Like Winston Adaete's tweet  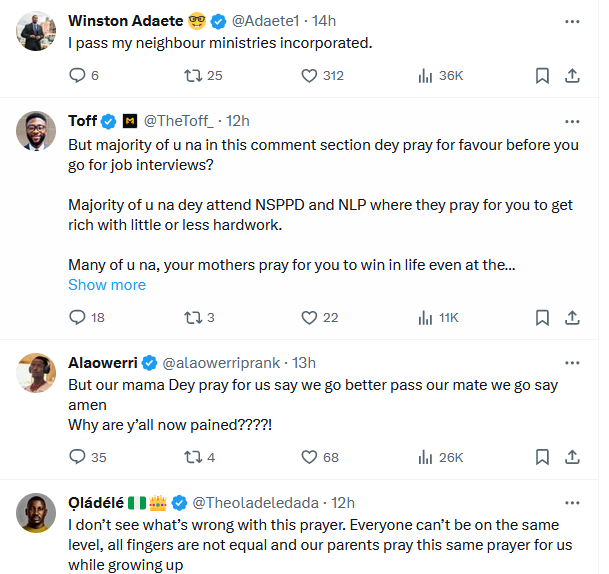(x=309, y=75)
